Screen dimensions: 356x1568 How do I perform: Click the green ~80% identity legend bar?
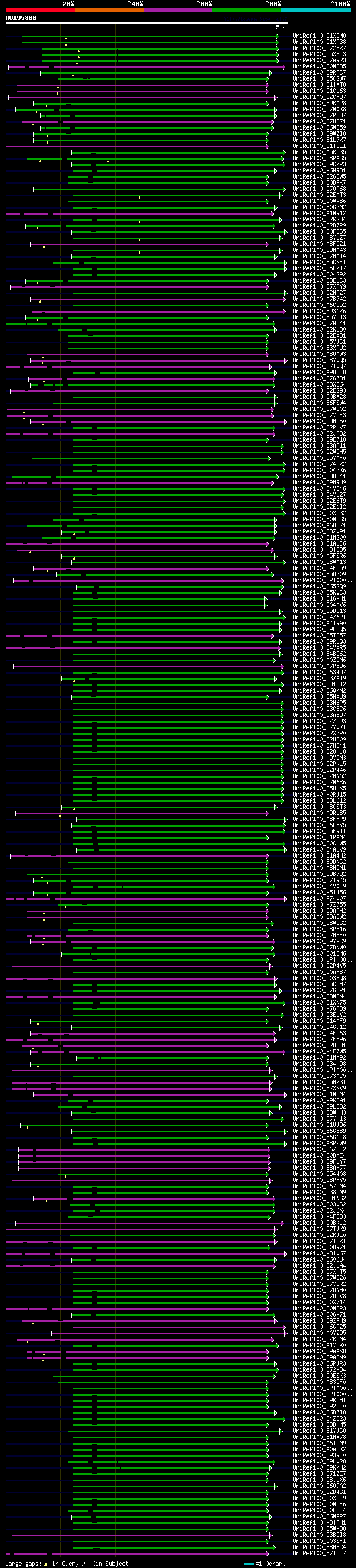(247, 11)
